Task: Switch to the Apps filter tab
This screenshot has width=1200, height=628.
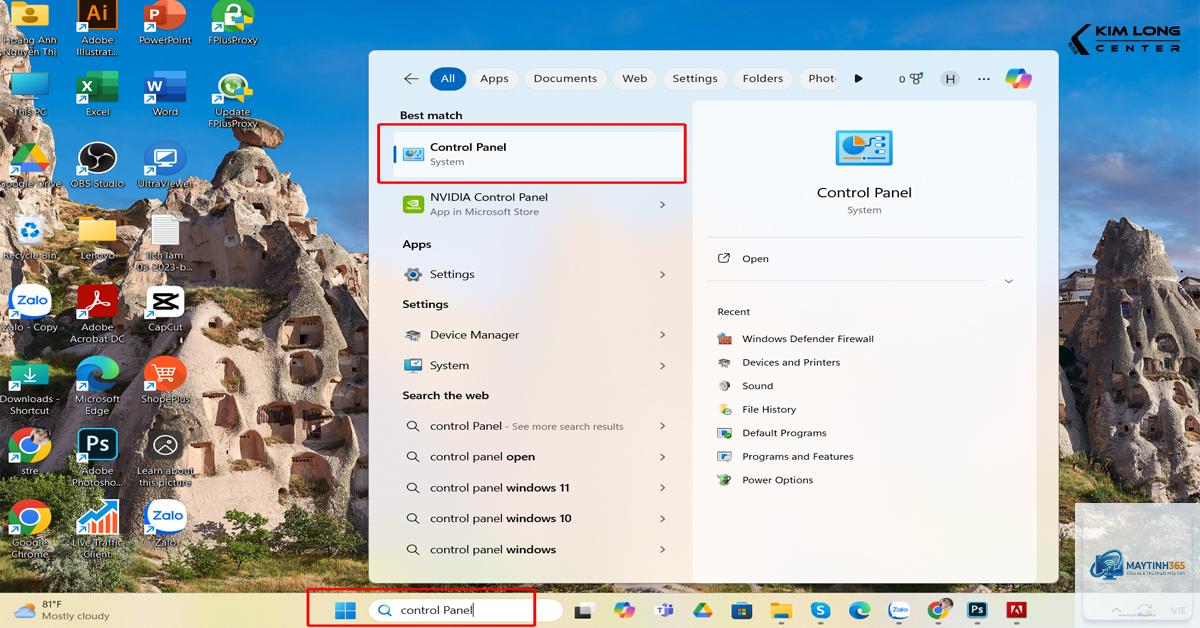Action: point(494,79)
